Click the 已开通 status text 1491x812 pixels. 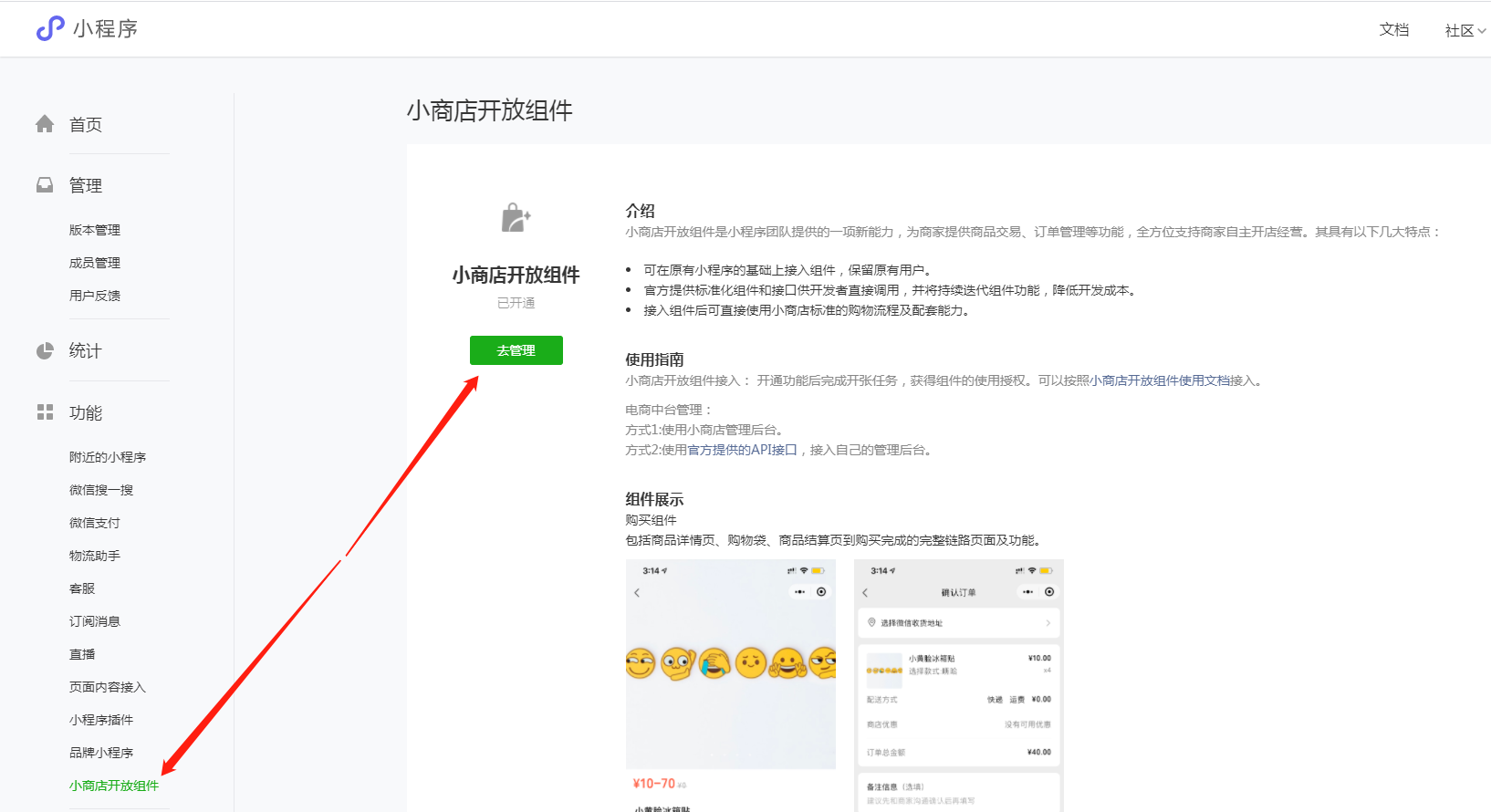516,303
